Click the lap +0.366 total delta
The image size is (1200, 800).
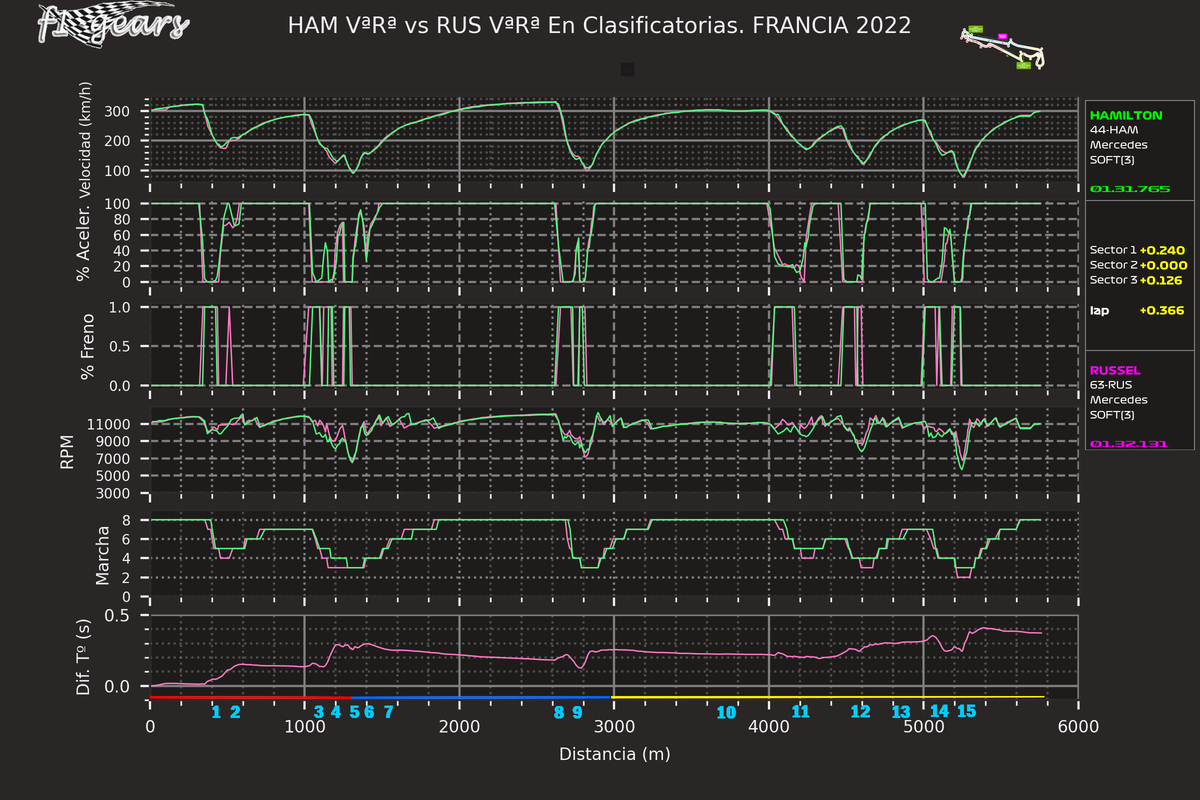[x=1162, y=311]
